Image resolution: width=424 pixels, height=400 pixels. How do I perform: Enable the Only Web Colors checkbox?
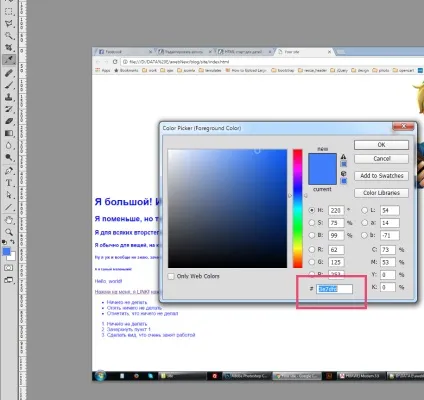(x=171, y=276)
